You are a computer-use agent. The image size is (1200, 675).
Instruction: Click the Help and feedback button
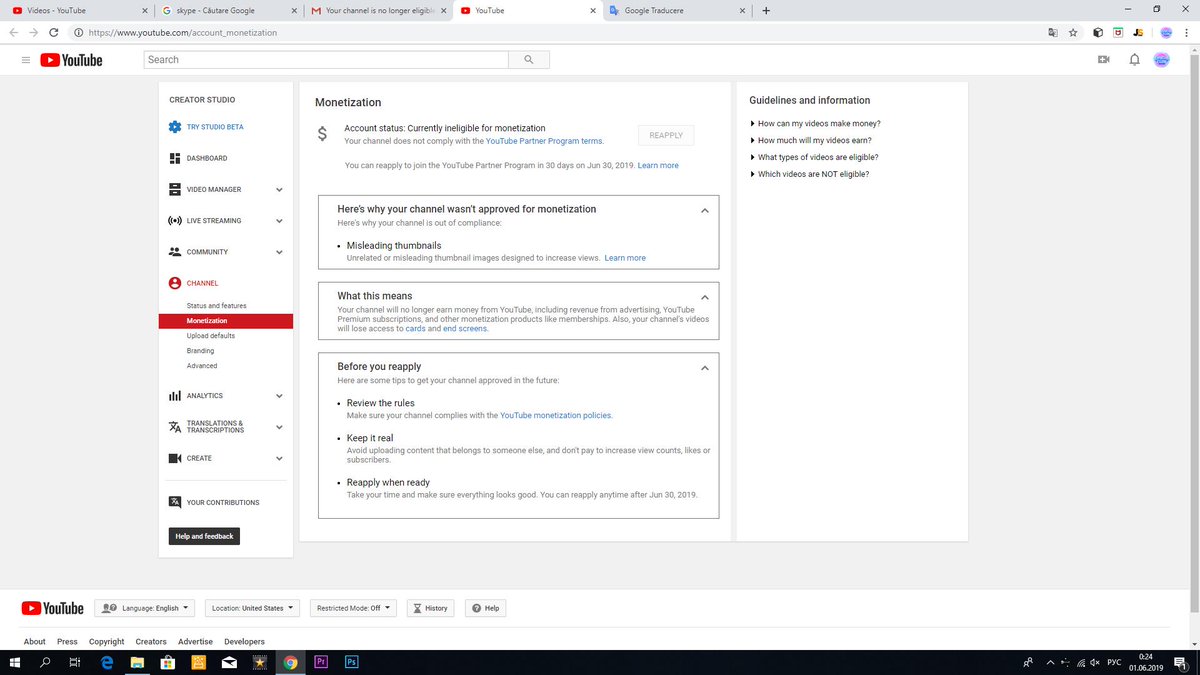204,536
